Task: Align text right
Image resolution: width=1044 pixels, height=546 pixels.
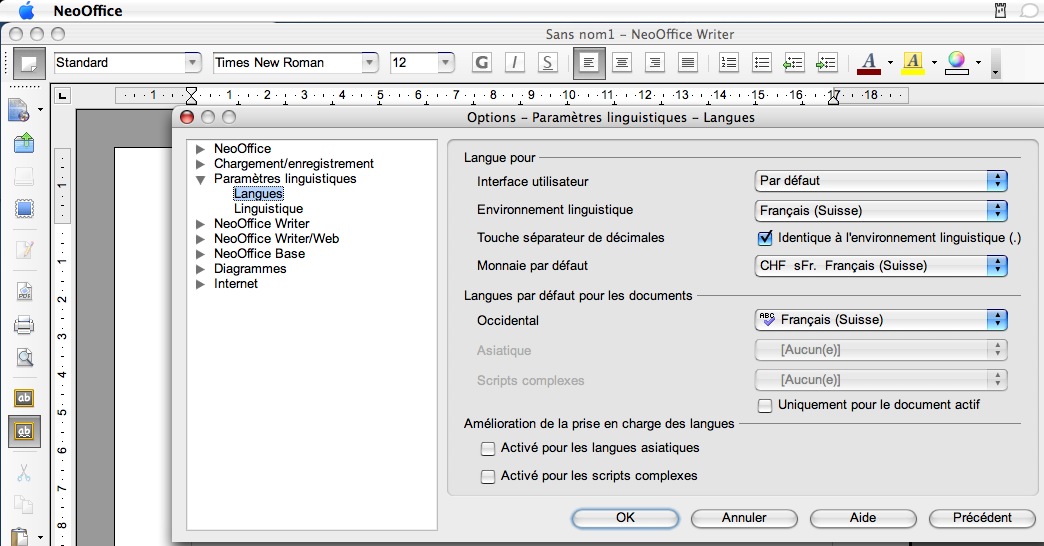Action: pos(654,63)
